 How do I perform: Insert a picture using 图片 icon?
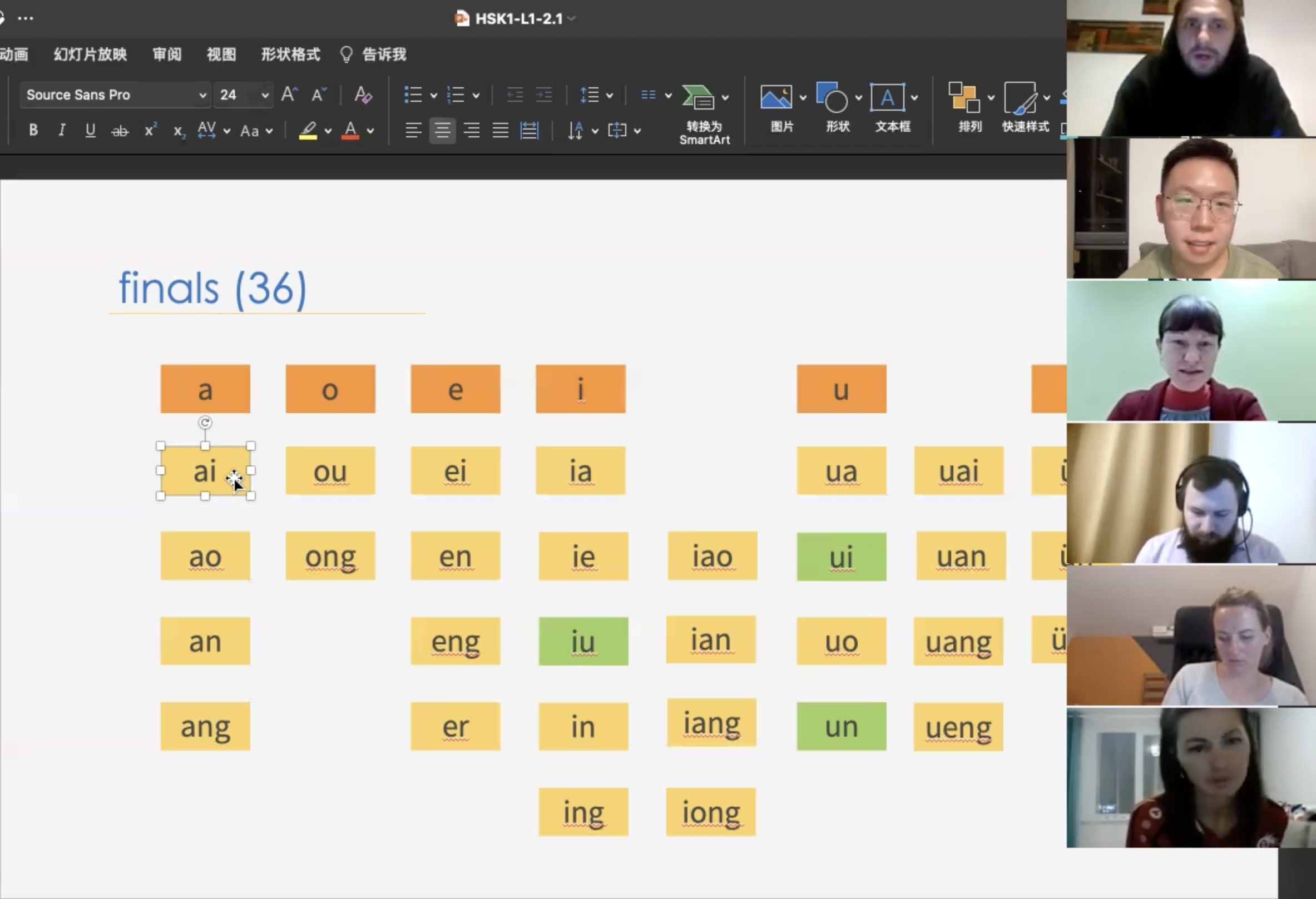[776, 97]
